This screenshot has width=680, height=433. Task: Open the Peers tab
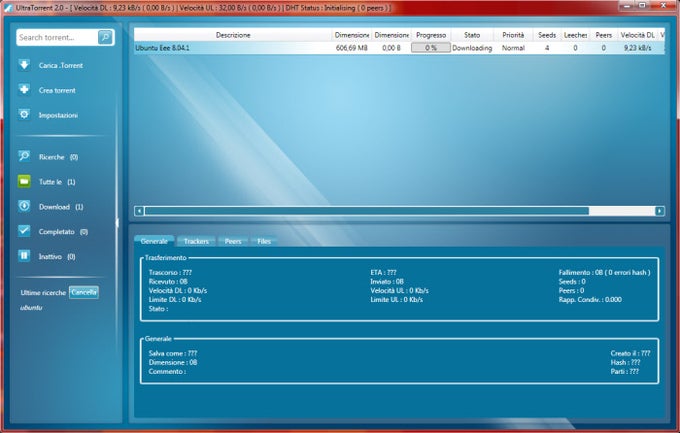[x=233, y=241]
